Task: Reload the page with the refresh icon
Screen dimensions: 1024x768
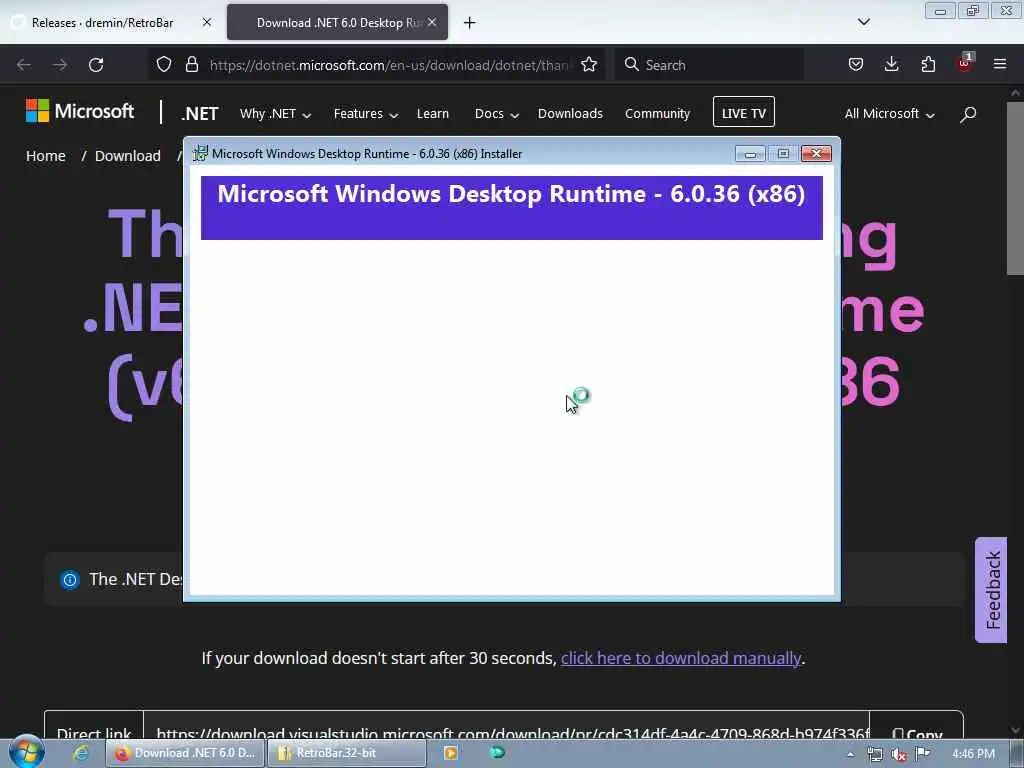Action: coord(96,65)
